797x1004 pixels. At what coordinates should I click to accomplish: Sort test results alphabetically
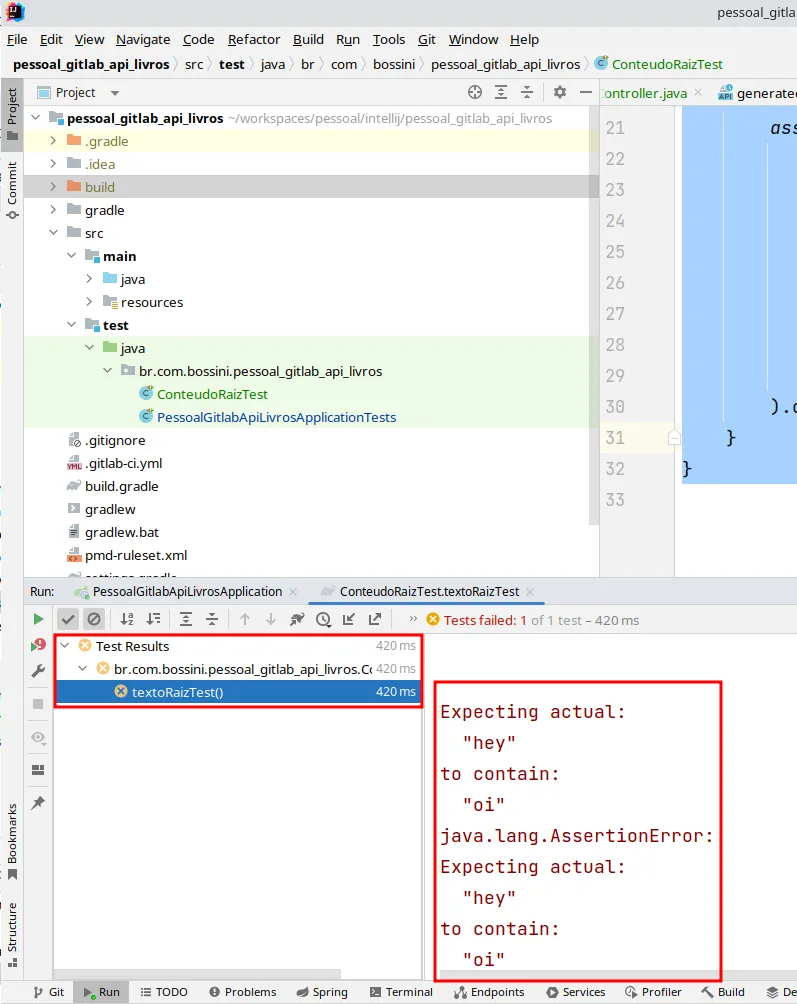pos(127,619)
